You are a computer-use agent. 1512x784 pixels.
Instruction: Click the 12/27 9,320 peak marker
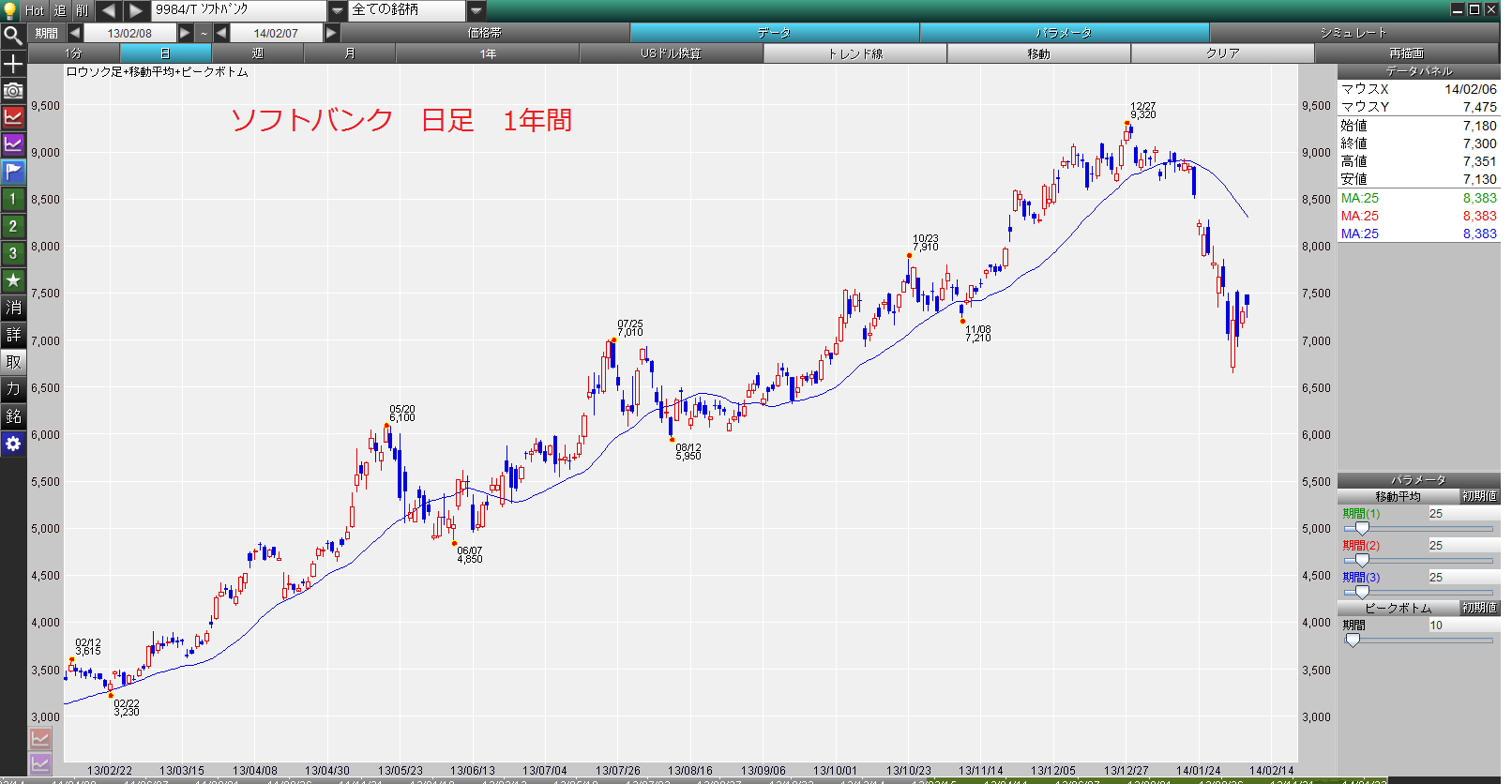click(1127, 123)
